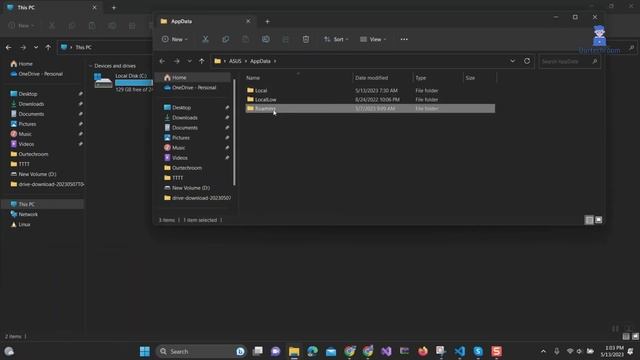This screenshot has height=360, width=640.
Task: Open the See more ellipsis menu
Action: [x=404, y=39]
